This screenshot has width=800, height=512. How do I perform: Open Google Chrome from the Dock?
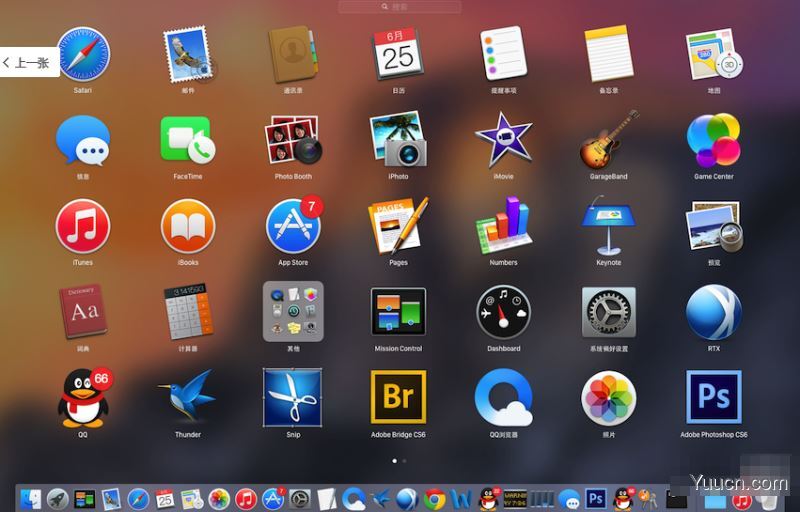click(x=435, y=499)
